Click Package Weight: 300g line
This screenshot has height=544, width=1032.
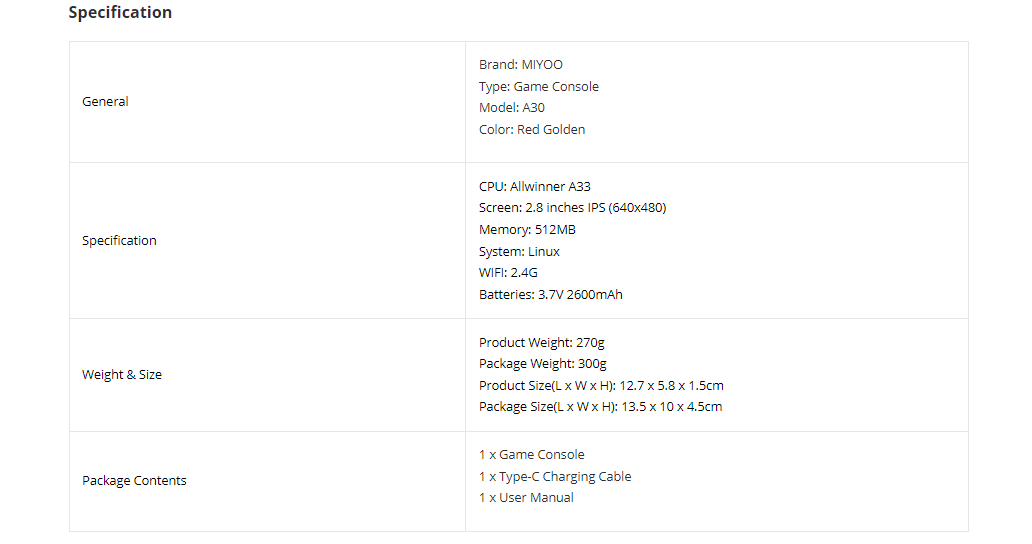pos(543,364)
